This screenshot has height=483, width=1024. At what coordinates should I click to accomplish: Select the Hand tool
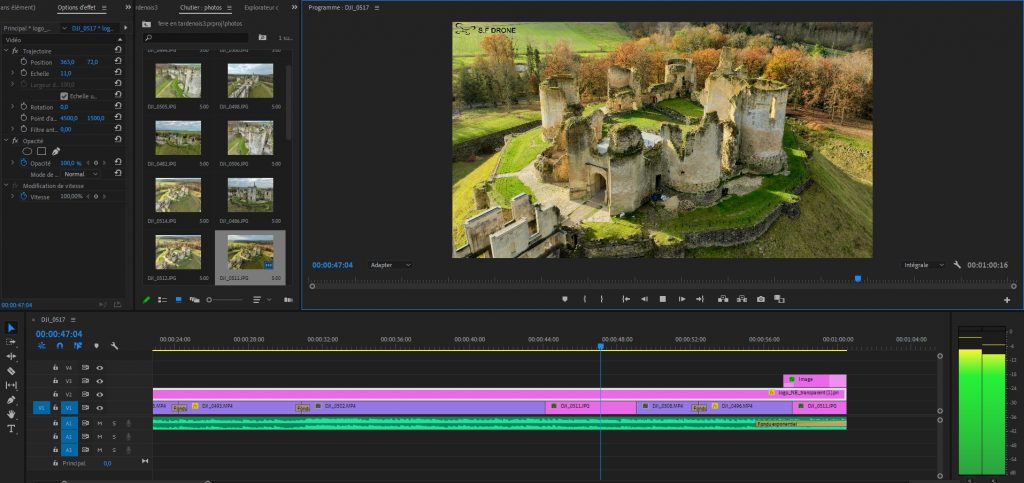click(11, 414)
